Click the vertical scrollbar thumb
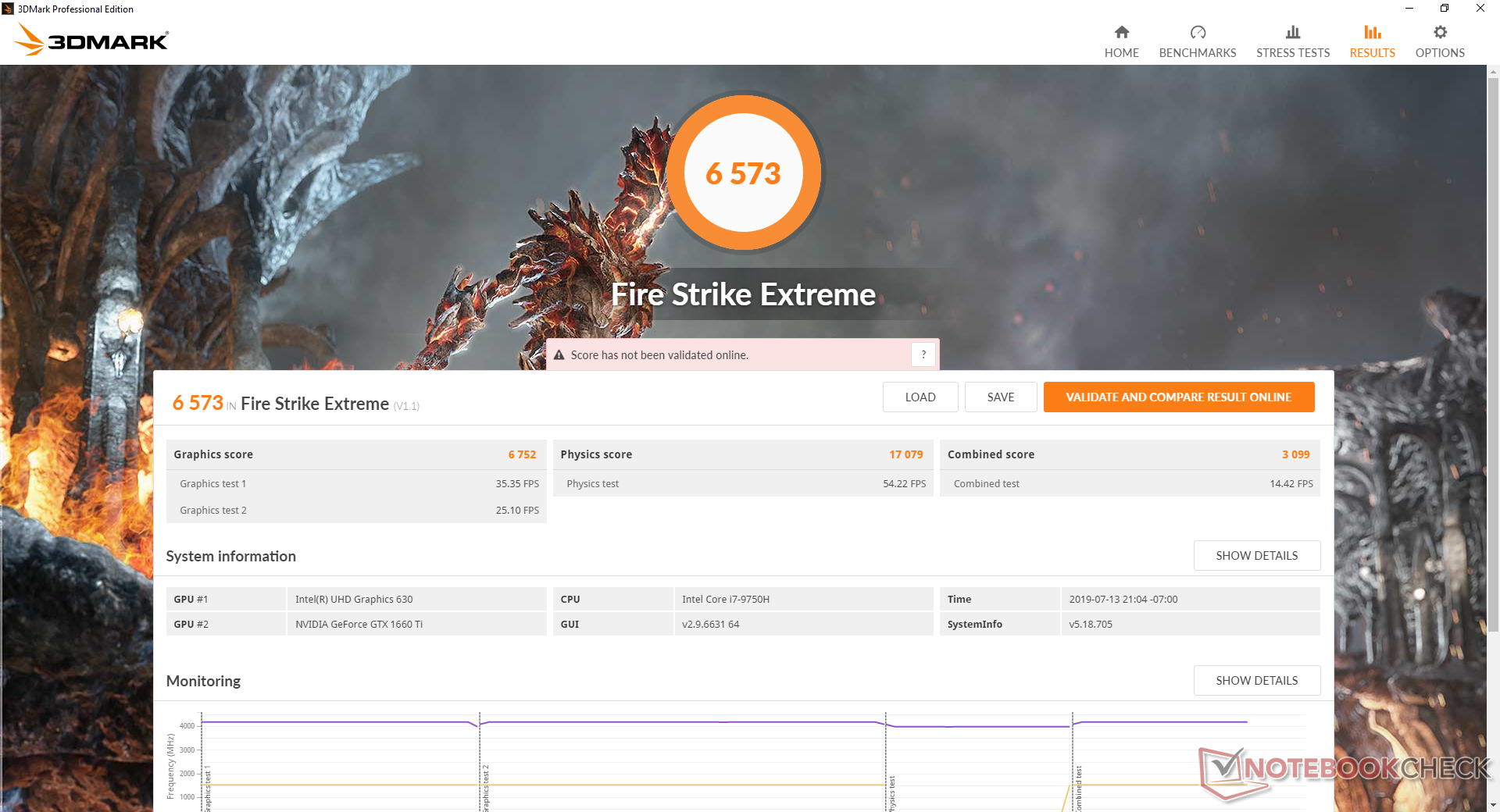The image size is (1500, 812). tap(1493, 355)
